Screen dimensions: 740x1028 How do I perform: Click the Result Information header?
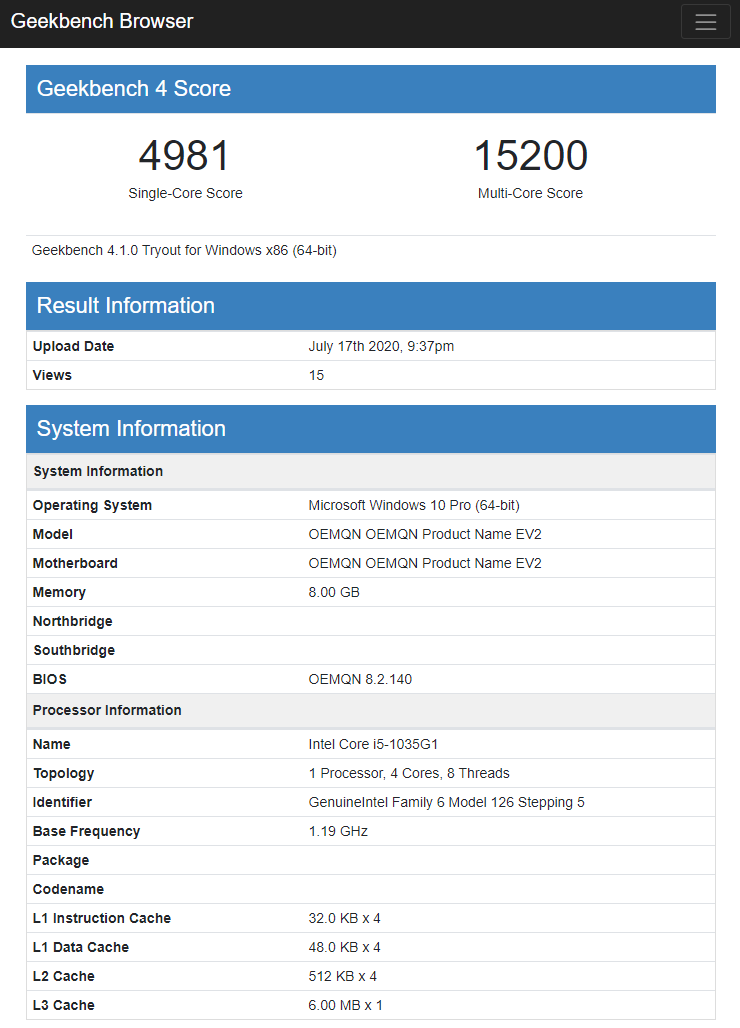[x=371, y=306]
